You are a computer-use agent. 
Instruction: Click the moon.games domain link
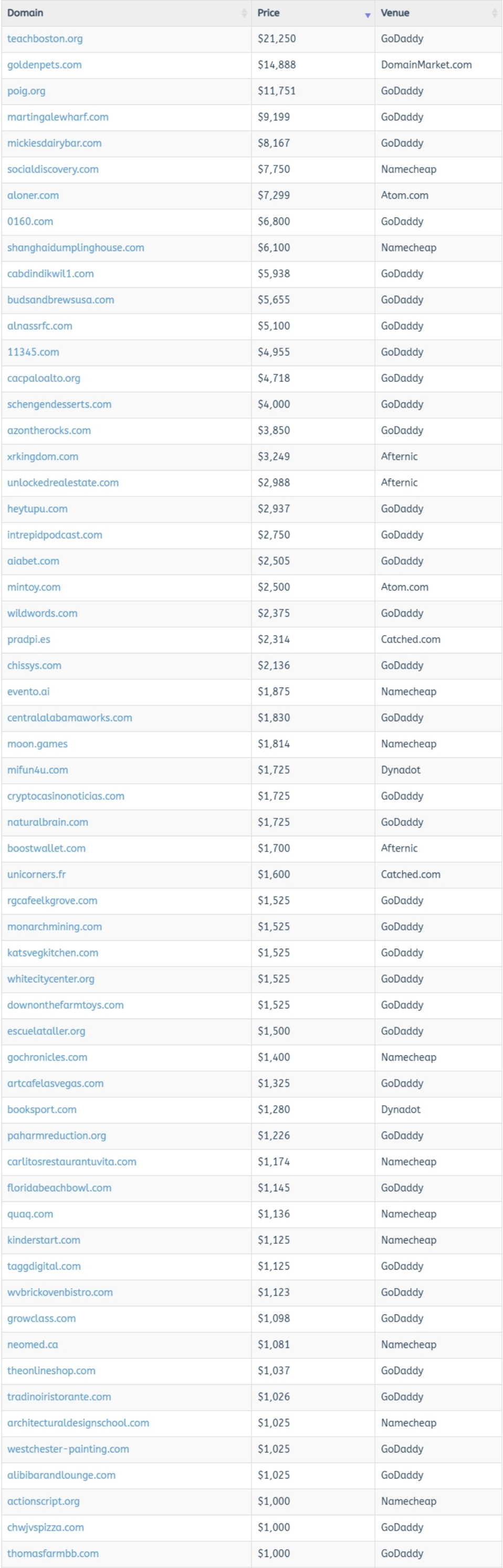[x=37, y=744]
